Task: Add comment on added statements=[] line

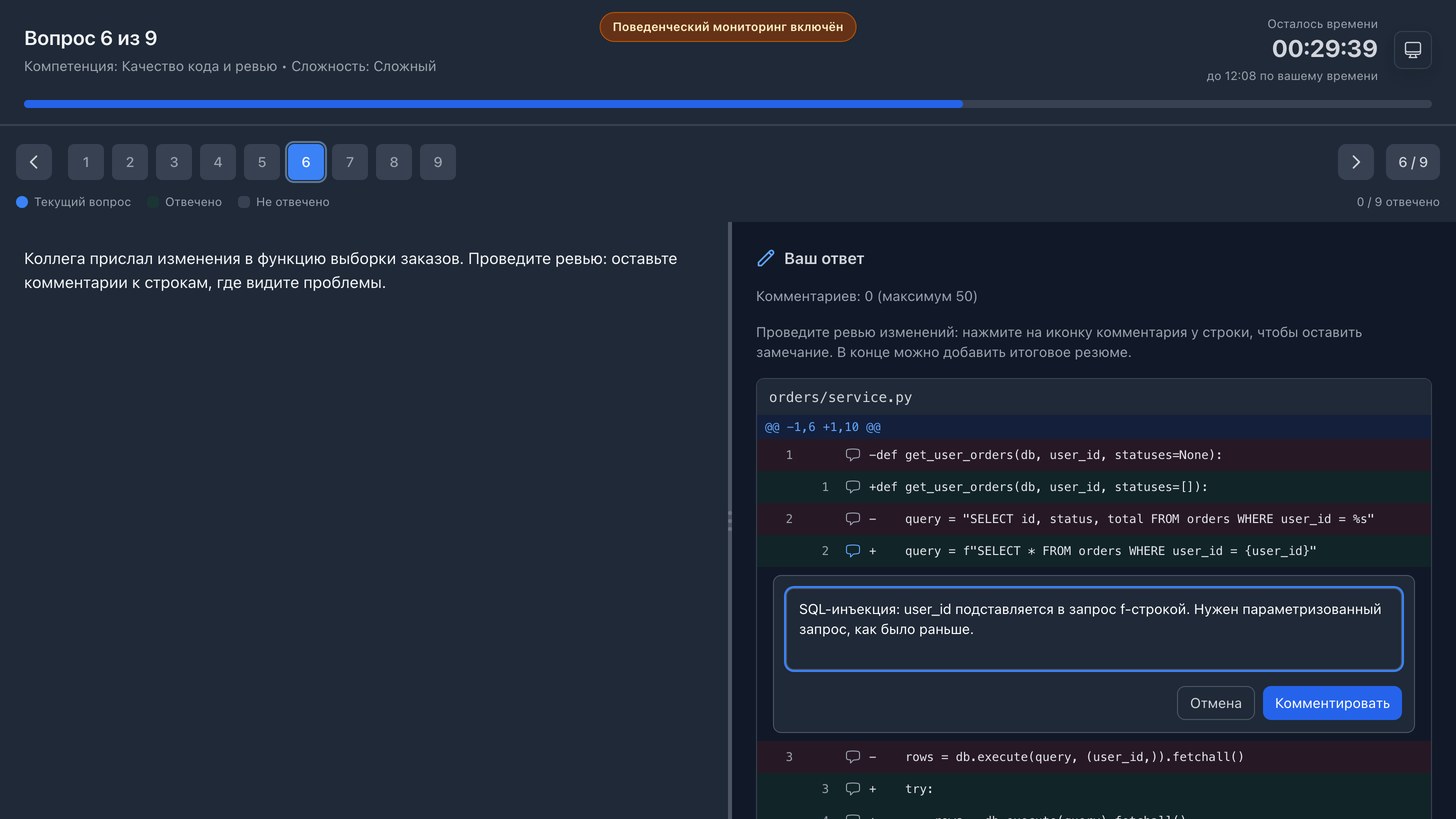Action: (853, 487)
